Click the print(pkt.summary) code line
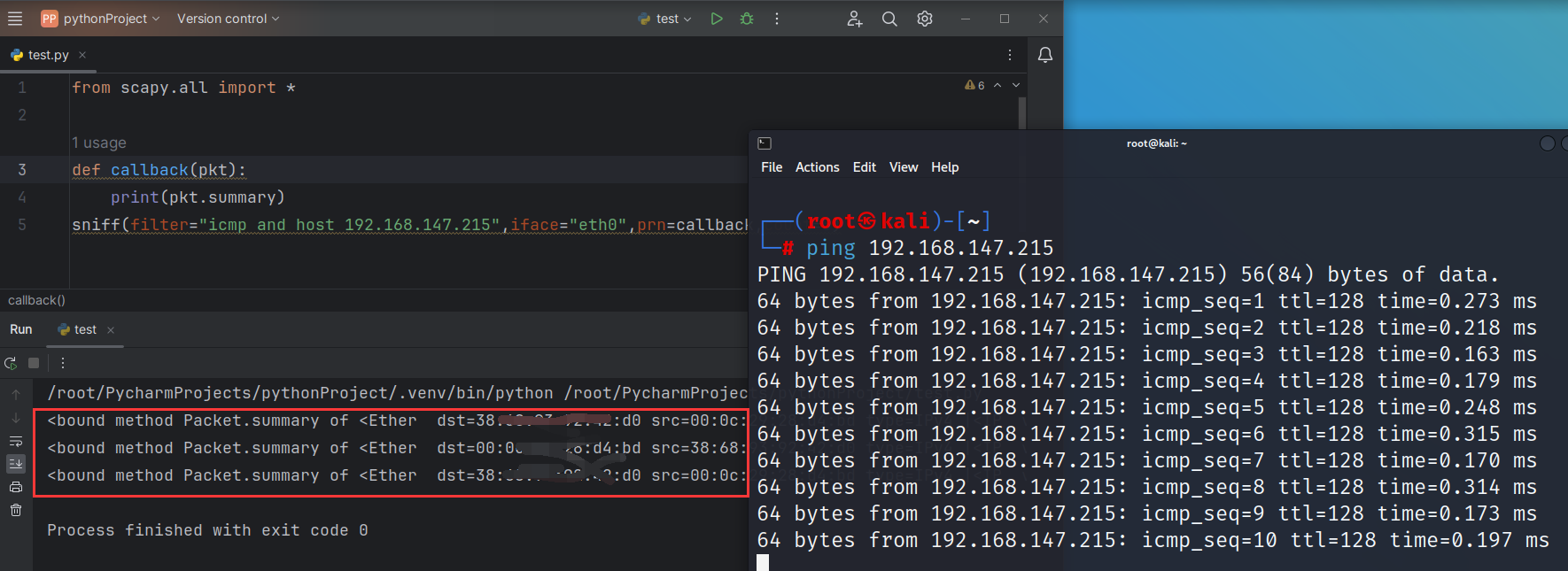 [x=198, y=197]
